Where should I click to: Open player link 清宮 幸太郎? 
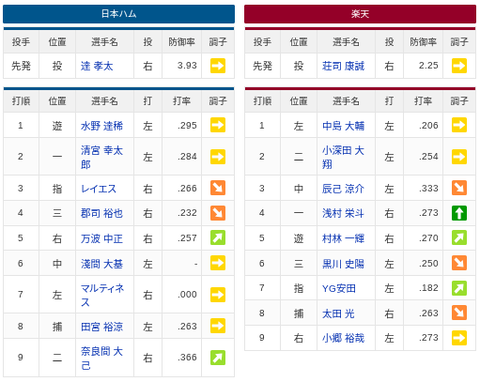102,157
